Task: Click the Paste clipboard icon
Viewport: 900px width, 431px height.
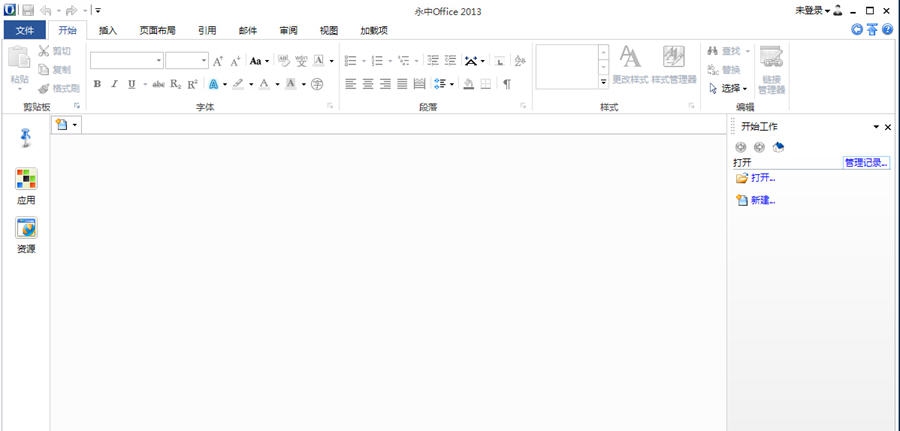Action: [19, 59]
